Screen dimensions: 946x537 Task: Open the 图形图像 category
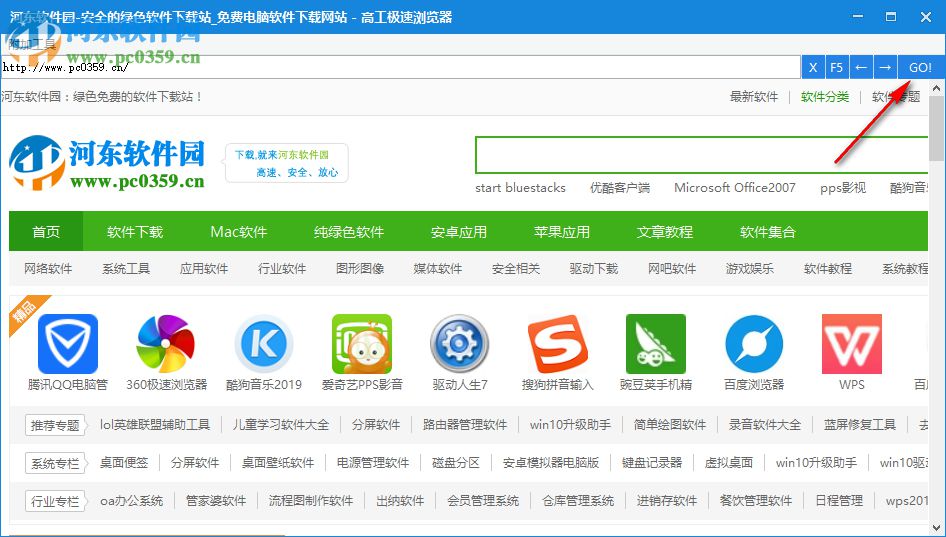coord(360,268)
